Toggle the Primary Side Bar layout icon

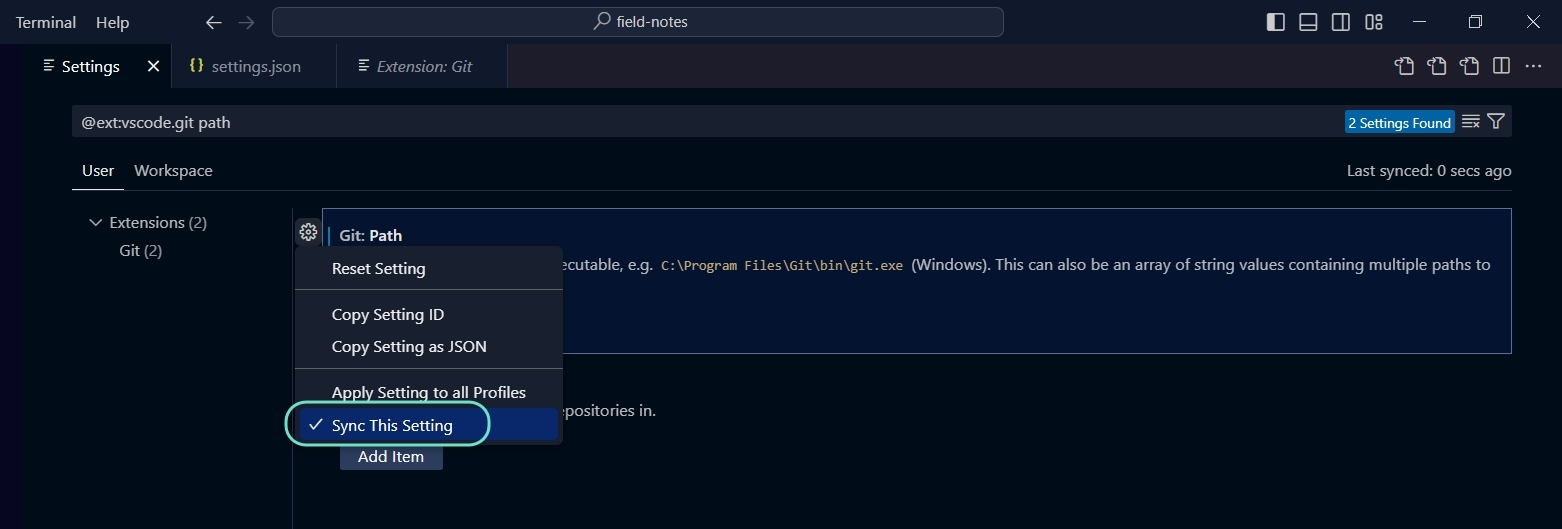point(1275,22)
